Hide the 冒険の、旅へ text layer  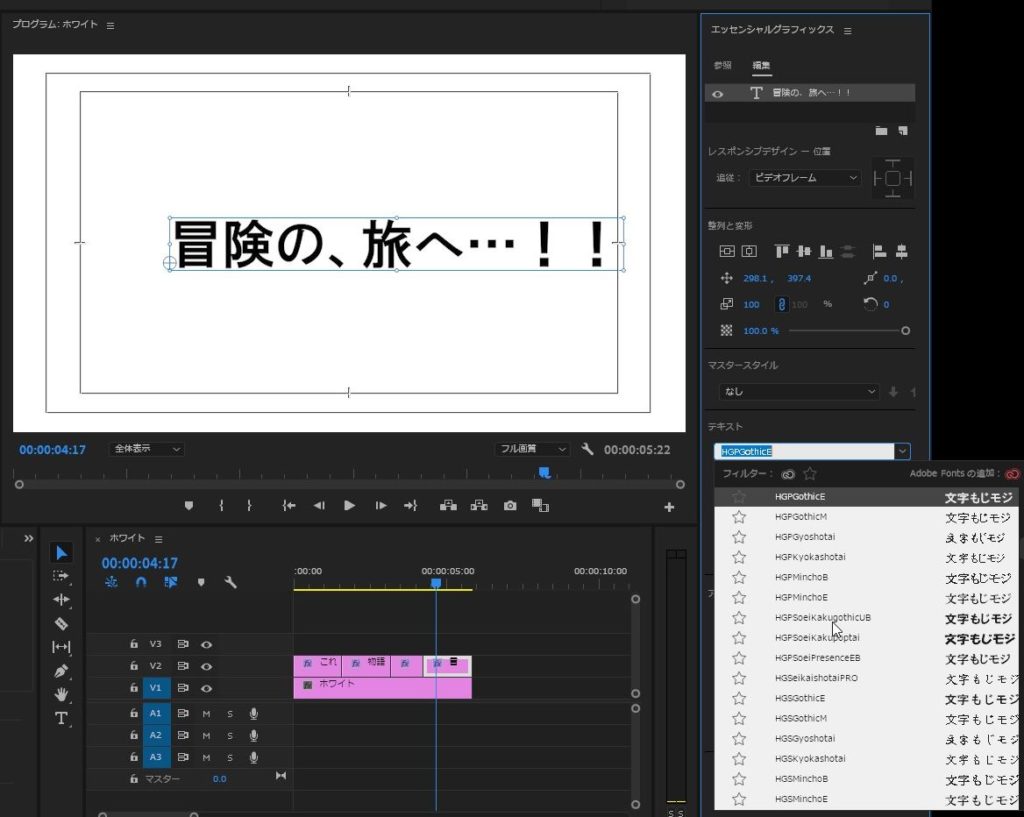click(x=718, y=94)
